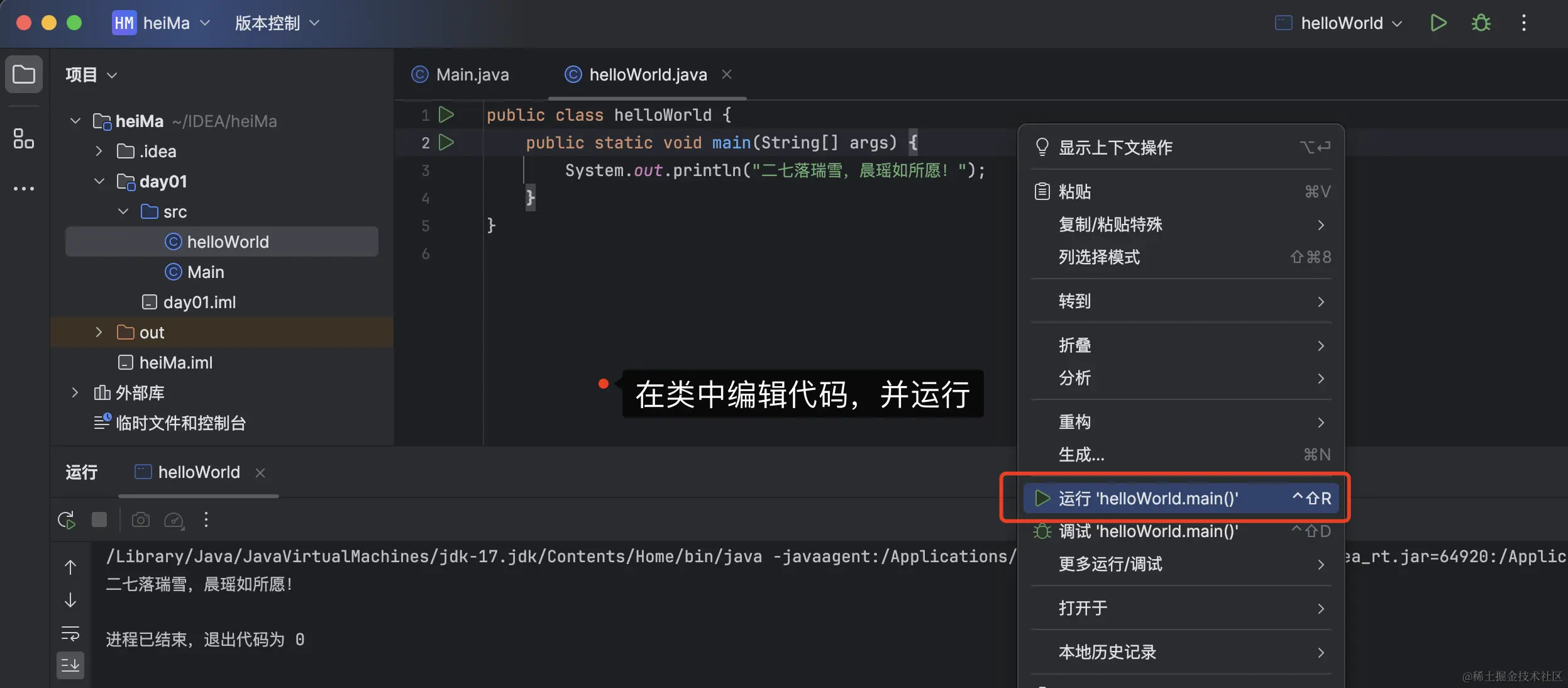Click the debug bug icon in top toolbar
The image size is (1568, 688).
tap(1481, 23)
